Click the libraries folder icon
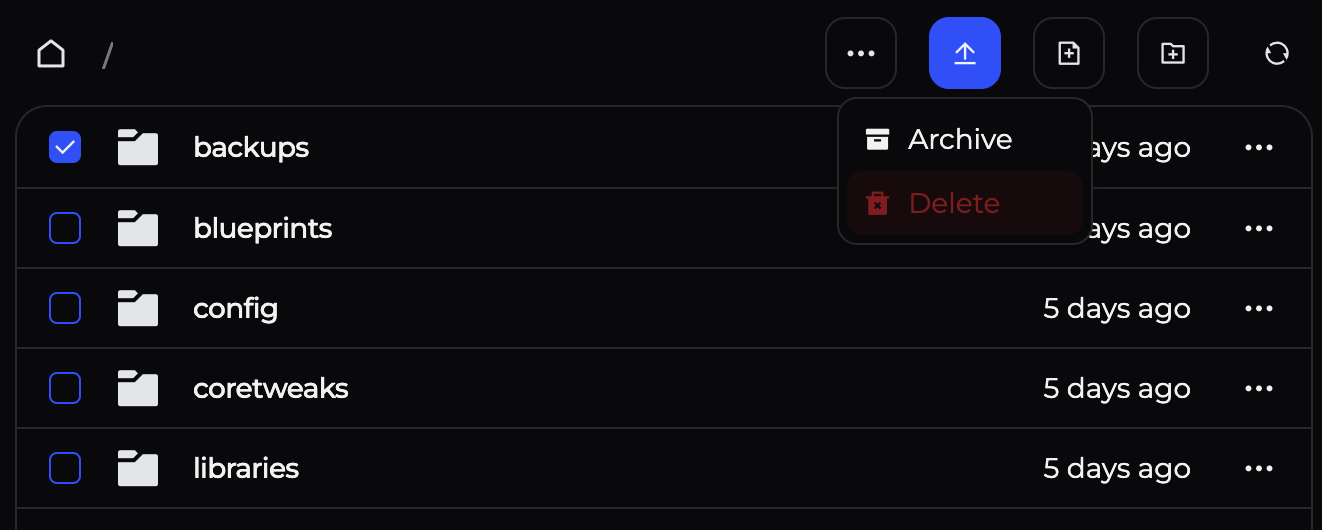This screenshot has width=1322, height=530. [x=138, y=468]
